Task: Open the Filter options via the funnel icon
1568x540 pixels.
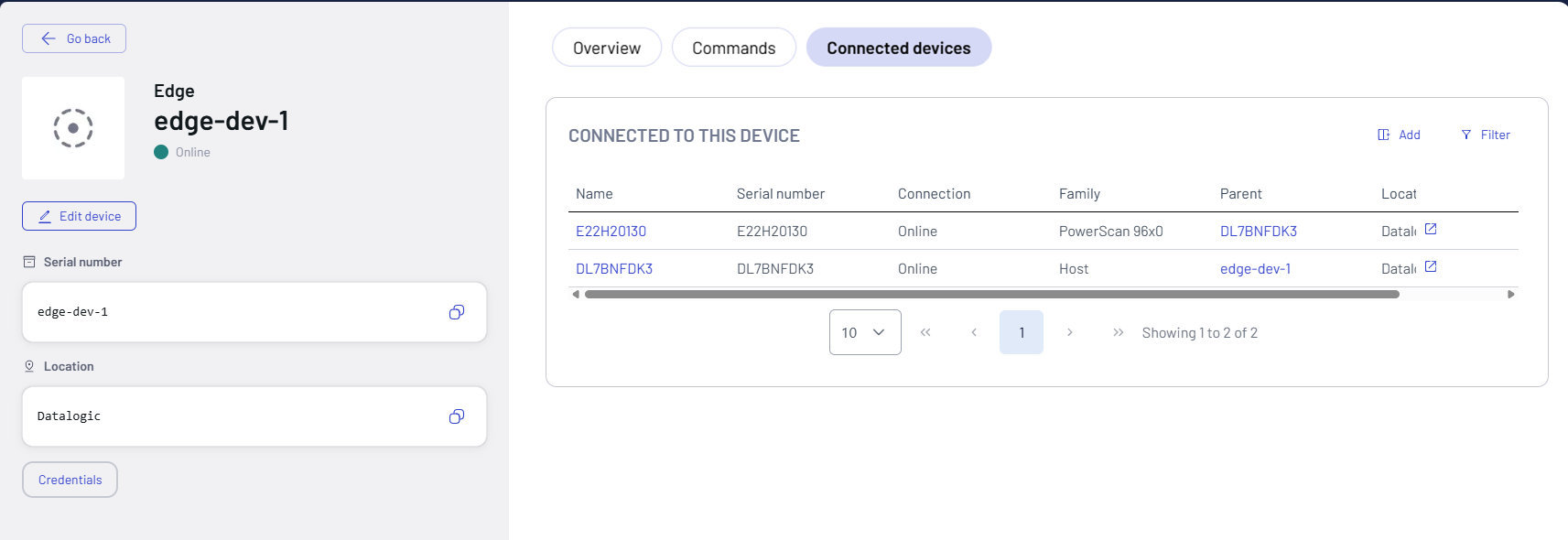Action: (x=1468, y=135)
